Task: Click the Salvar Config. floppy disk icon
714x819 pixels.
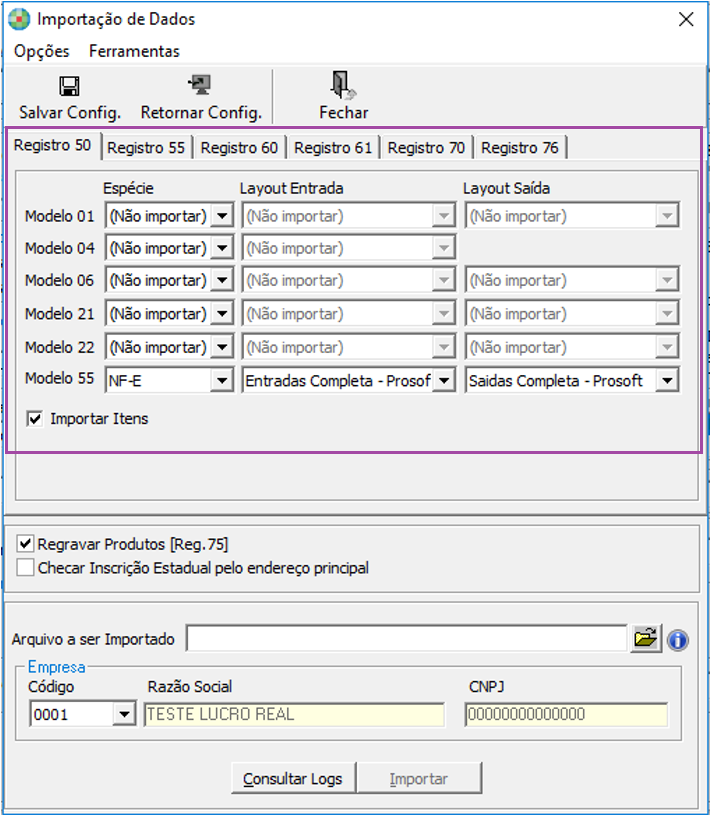Action: 69,86
